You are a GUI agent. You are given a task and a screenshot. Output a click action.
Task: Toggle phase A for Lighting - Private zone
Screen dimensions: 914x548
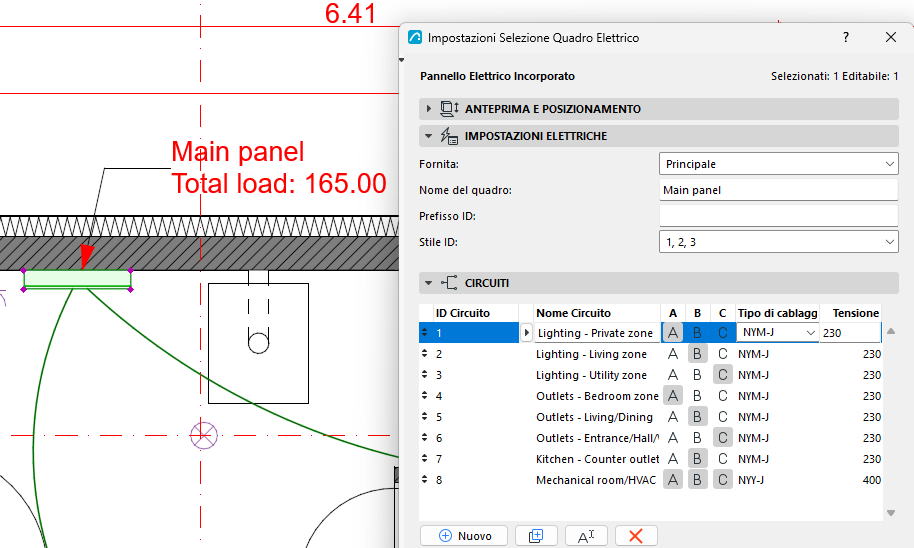coord(673,333)
